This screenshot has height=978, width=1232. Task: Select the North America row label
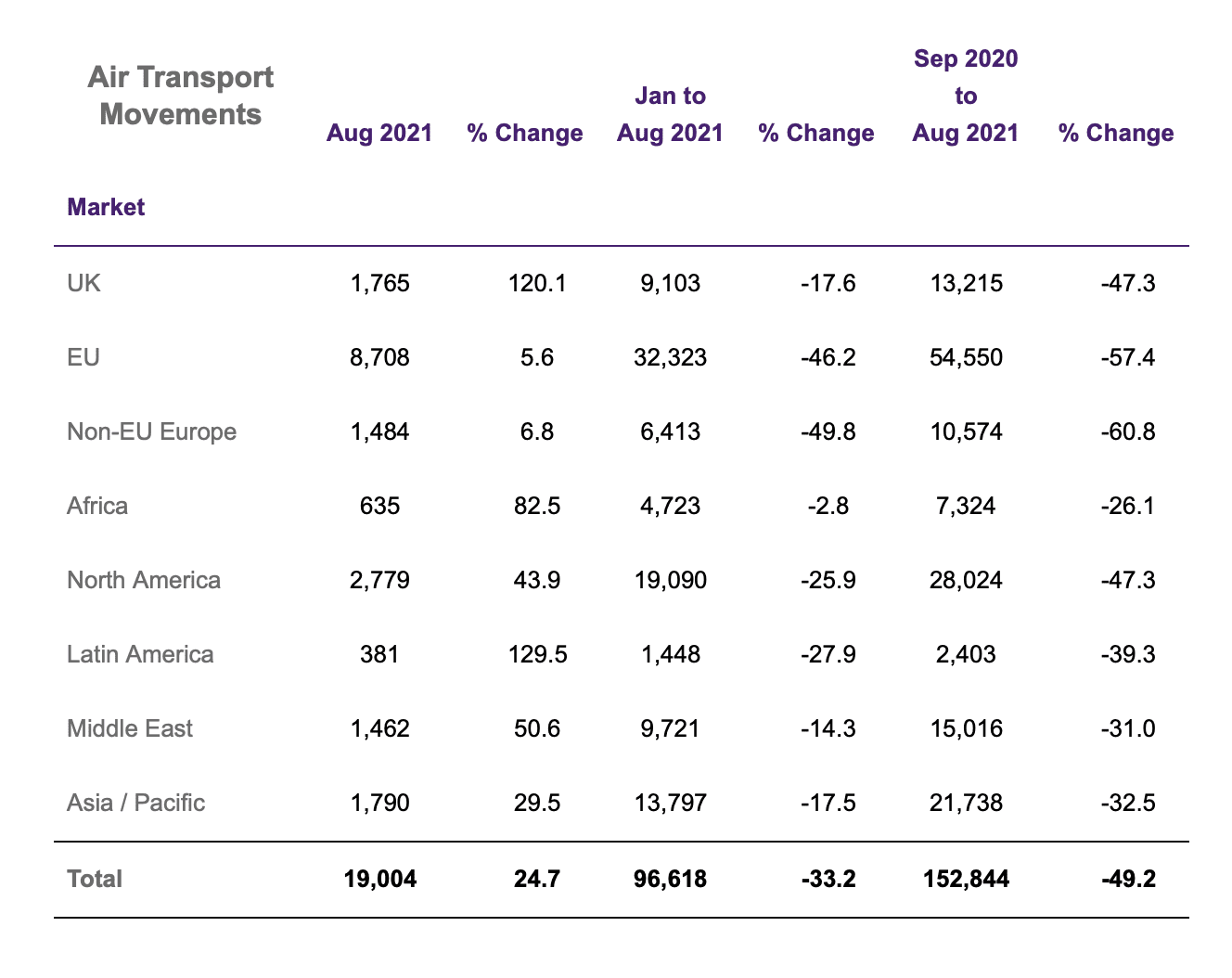tap(144, 580)
